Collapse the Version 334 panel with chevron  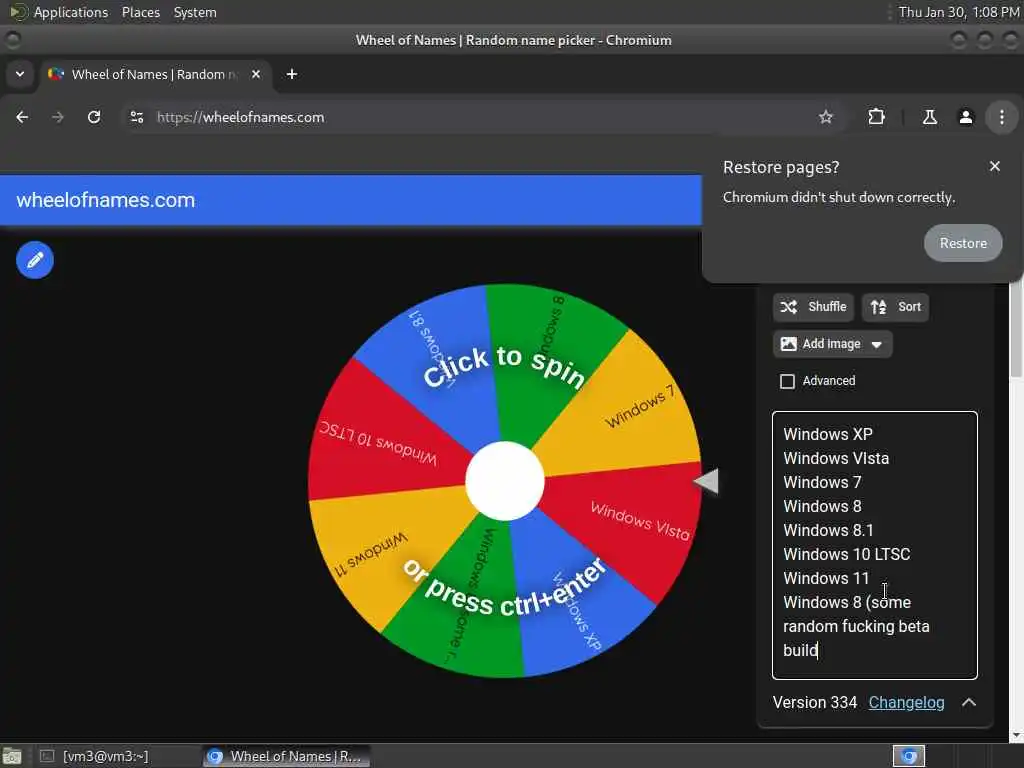pyautogui.click(x=969, y=703)
